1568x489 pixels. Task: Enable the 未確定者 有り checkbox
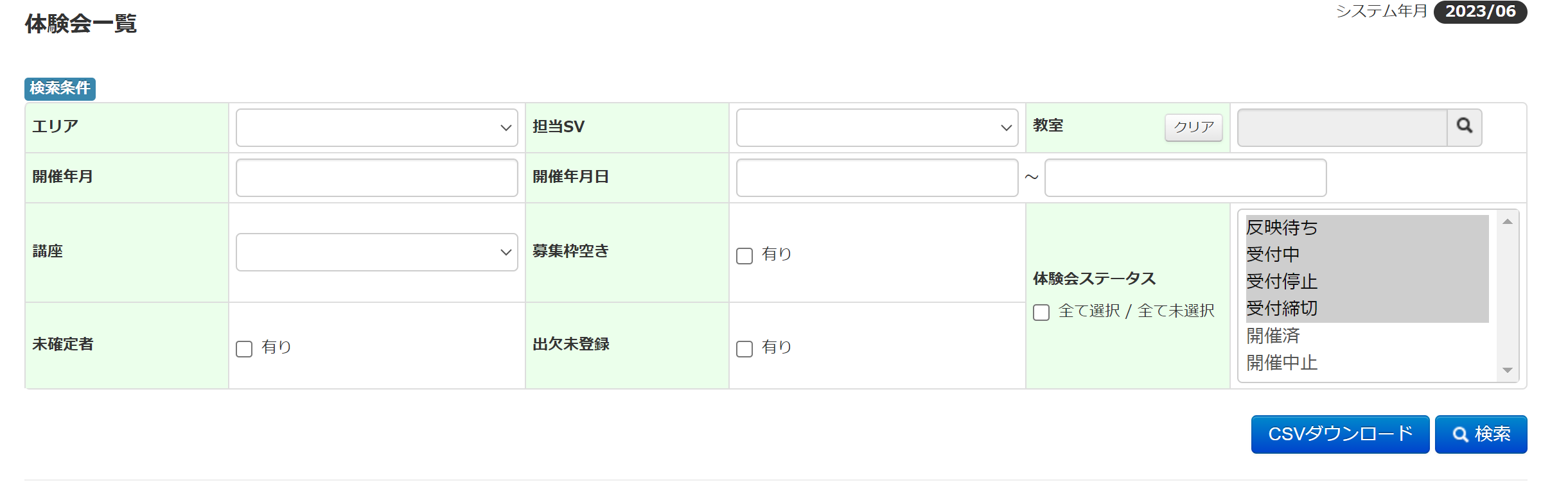click(x=244, y=349)
